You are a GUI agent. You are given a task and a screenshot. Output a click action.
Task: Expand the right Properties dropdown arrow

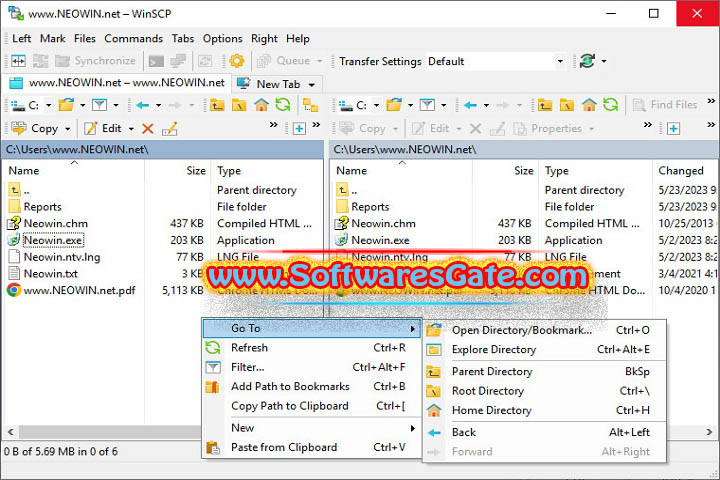tap(591, 129)
